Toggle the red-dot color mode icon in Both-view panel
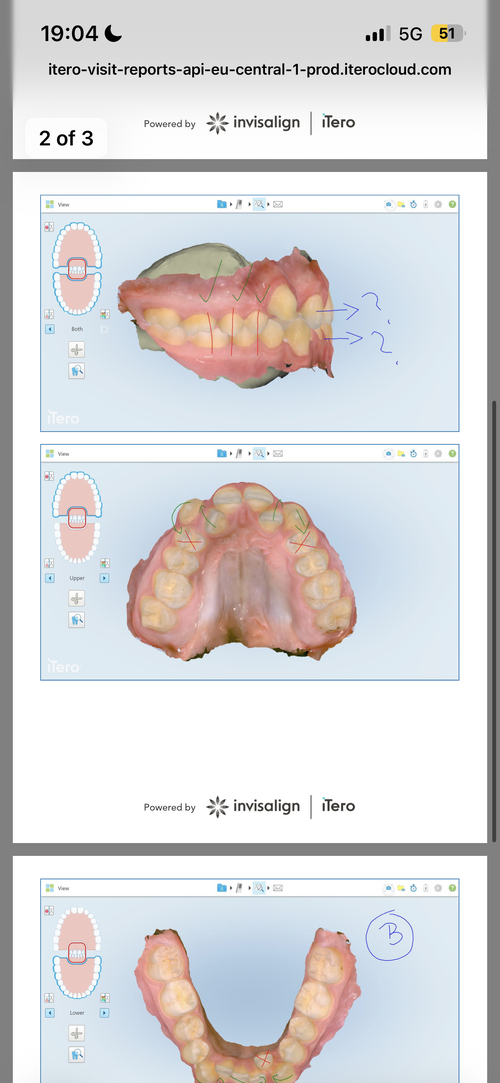Screen dimensions: 500x1083 49,226
